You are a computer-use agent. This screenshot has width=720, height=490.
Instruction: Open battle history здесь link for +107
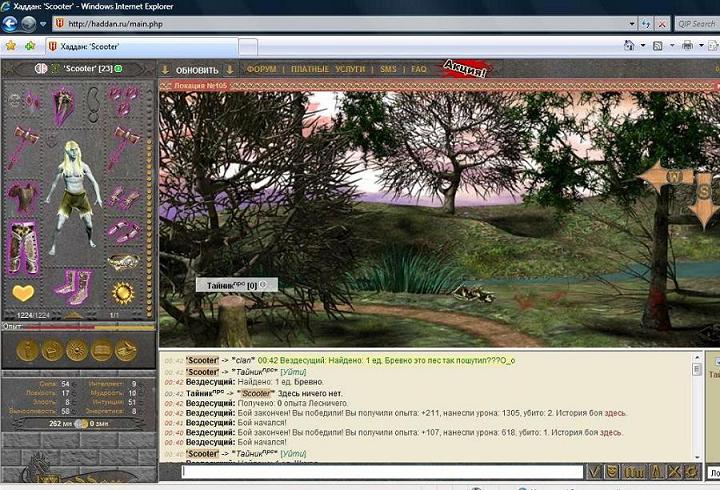click(x=611, y=433)
